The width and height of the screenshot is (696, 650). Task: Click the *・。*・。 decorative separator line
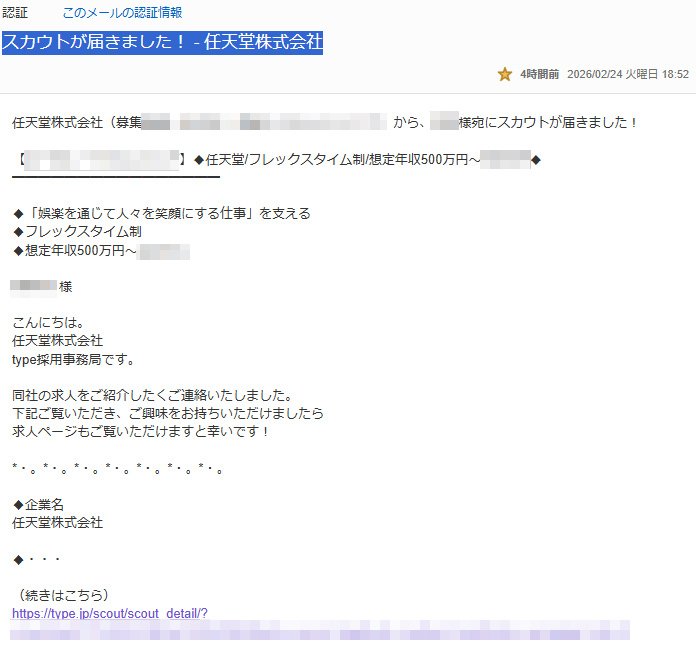point(117,468)
